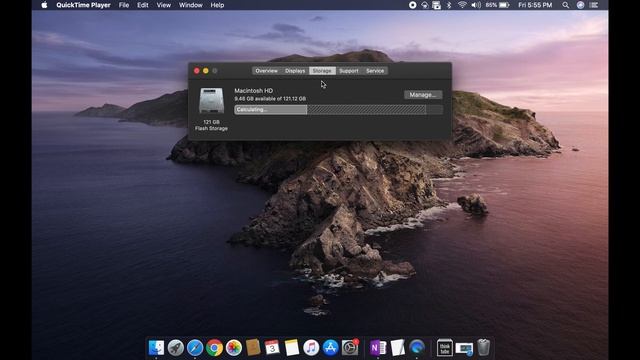
Task: Open the Apple menu
Action: [44, 5]
